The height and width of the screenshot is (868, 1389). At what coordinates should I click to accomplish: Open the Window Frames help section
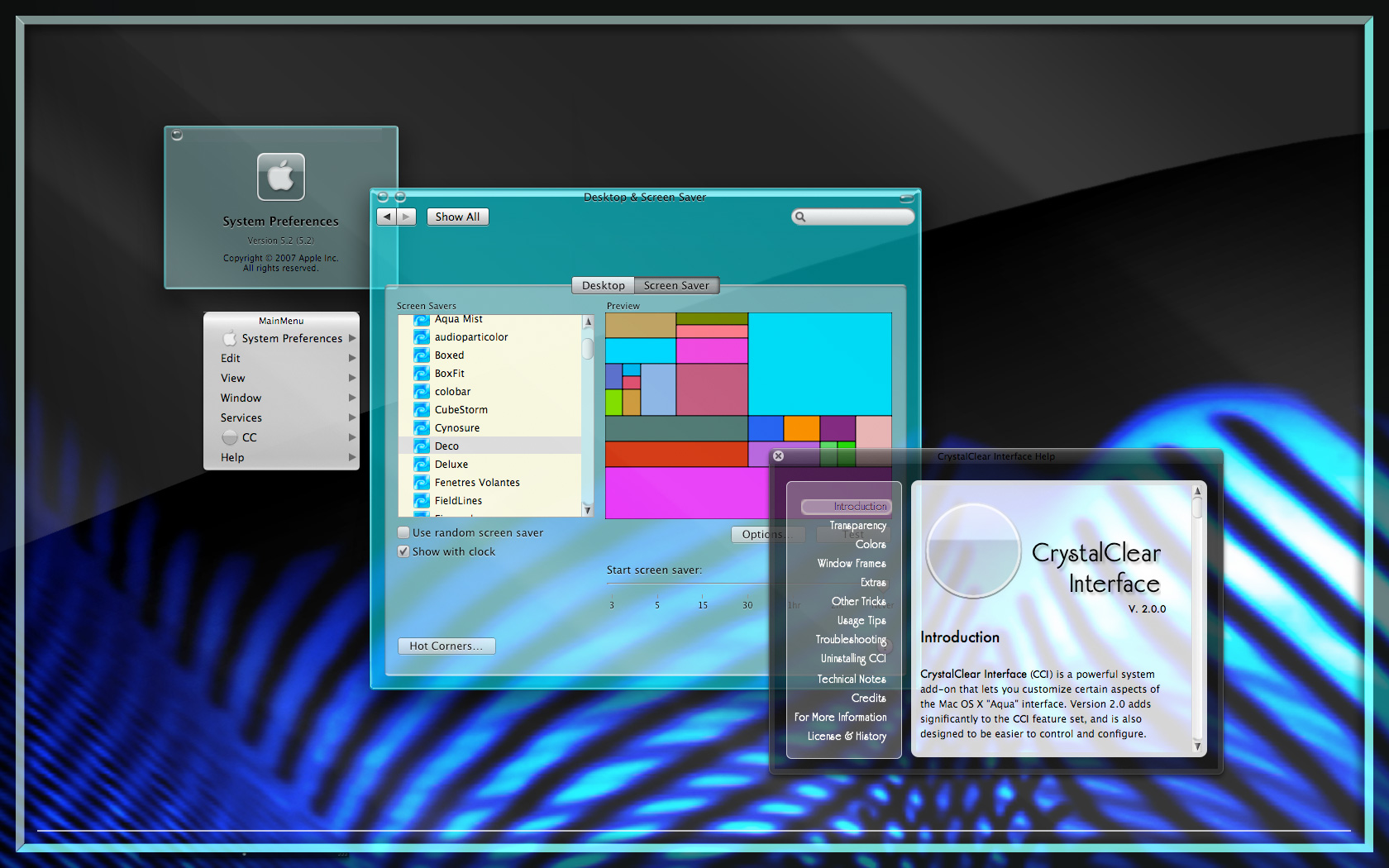click(x=852, y=563)
